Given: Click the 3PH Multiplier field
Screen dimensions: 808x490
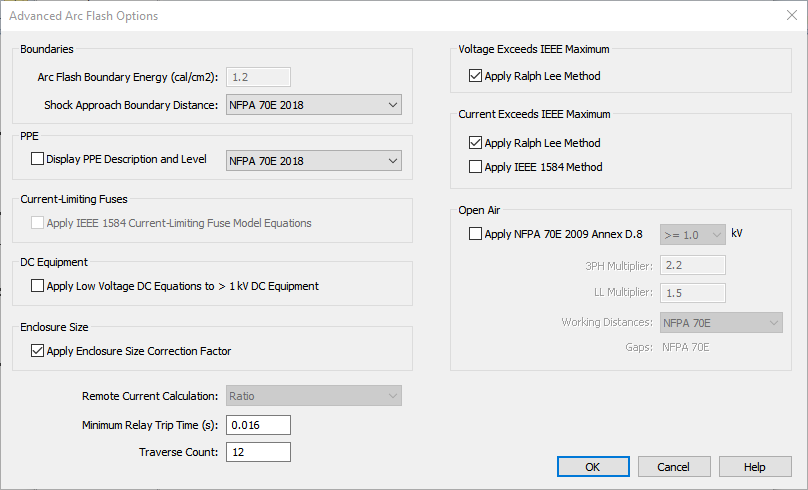Looking at the screenshot, I should pos(692,265).
